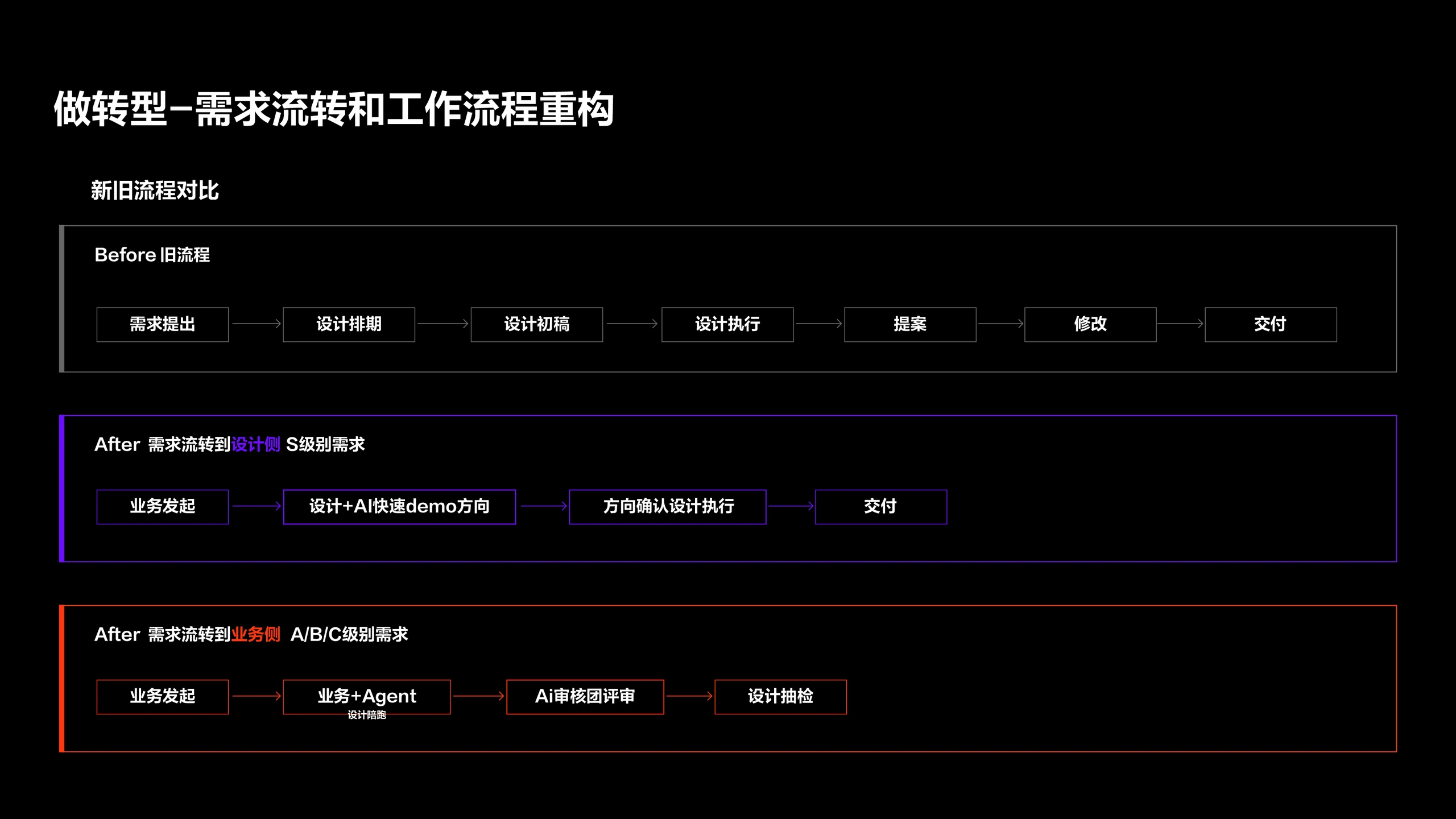Click the After 需求流转到设计侧 S级别需求 heading
This screenshot has height=819, width=1456.
click(x=229, y=444)
